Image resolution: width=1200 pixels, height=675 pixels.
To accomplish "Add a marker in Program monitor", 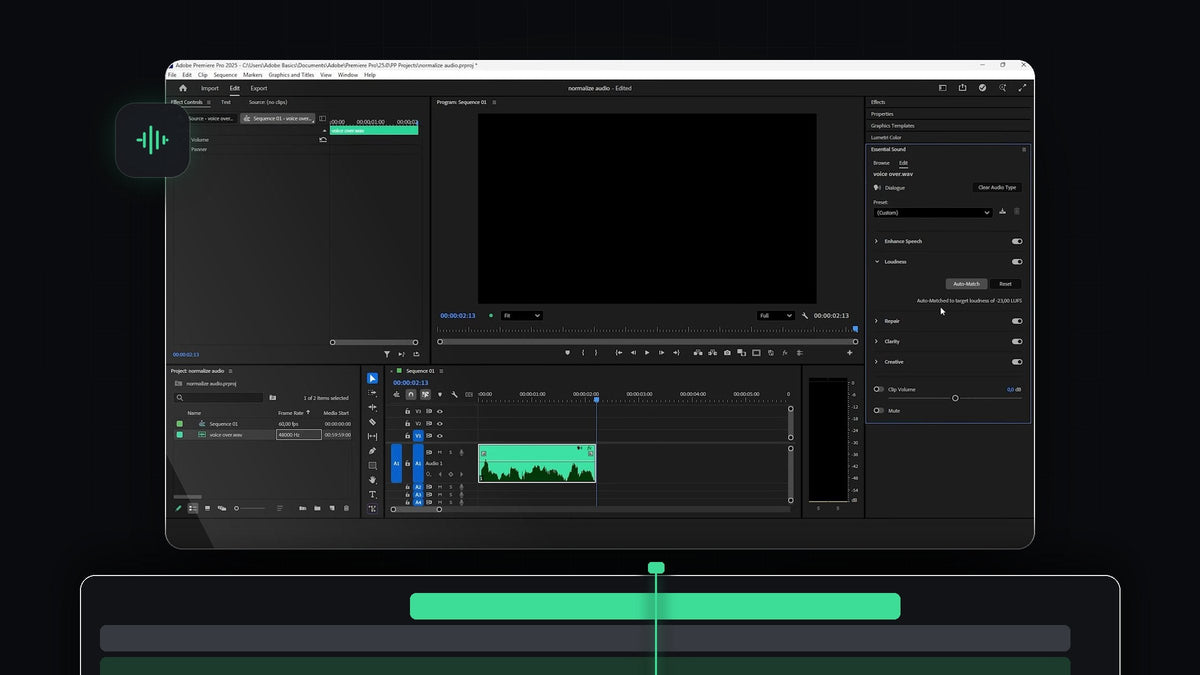I will point(567,352).
